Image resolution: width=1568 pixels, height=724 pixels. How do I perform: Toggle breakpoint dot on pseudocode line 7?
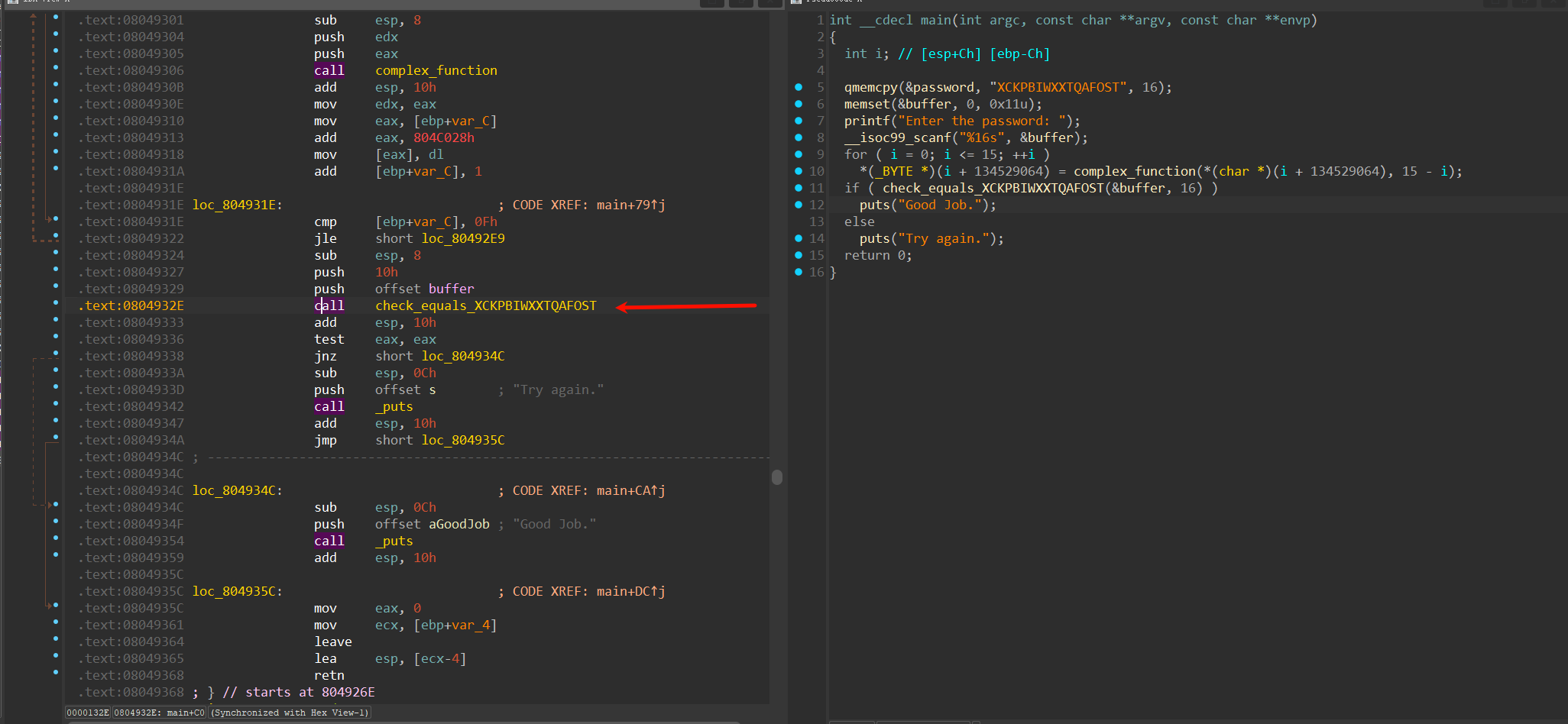799,121
